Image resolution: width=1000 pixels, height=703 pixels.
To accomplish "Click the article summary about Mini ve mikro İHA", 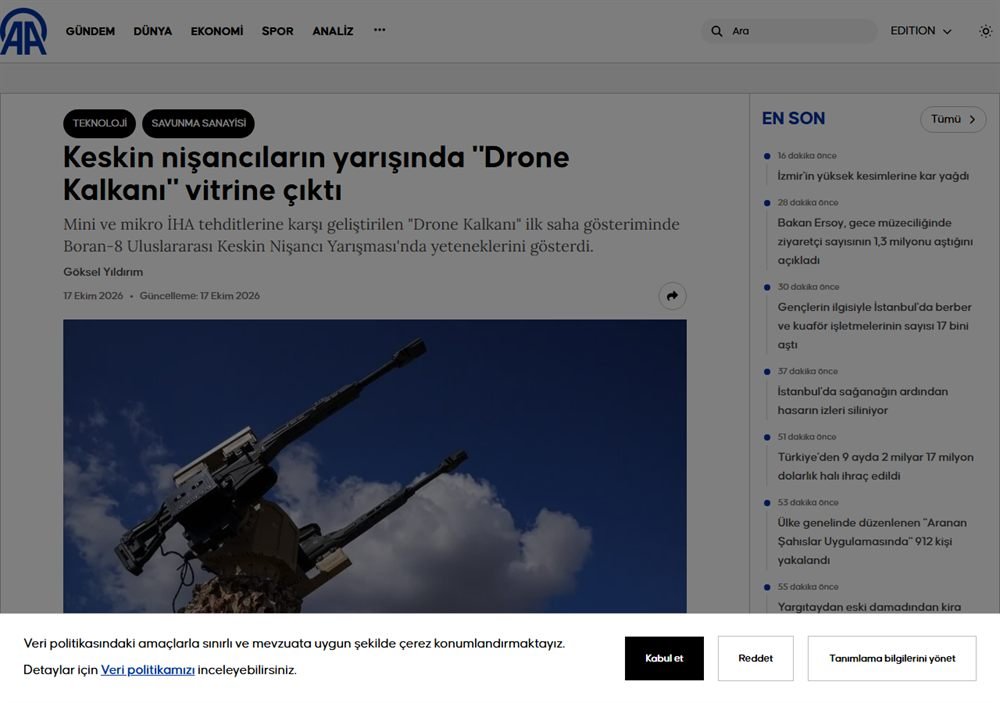I will (371, 235).
